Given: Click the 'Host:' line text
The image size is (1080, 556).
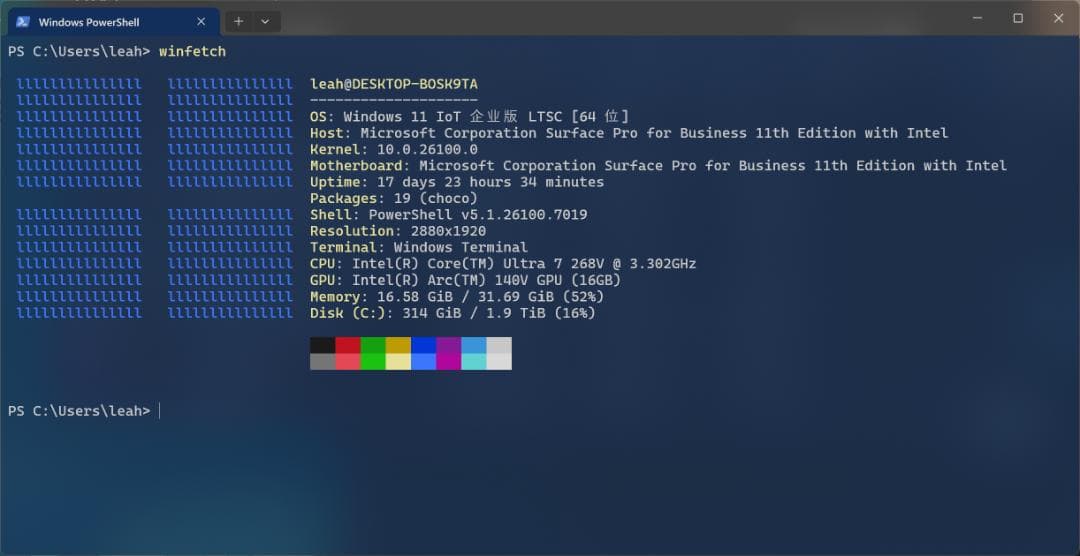Looking at the screenshot, I should pos(629,133).
